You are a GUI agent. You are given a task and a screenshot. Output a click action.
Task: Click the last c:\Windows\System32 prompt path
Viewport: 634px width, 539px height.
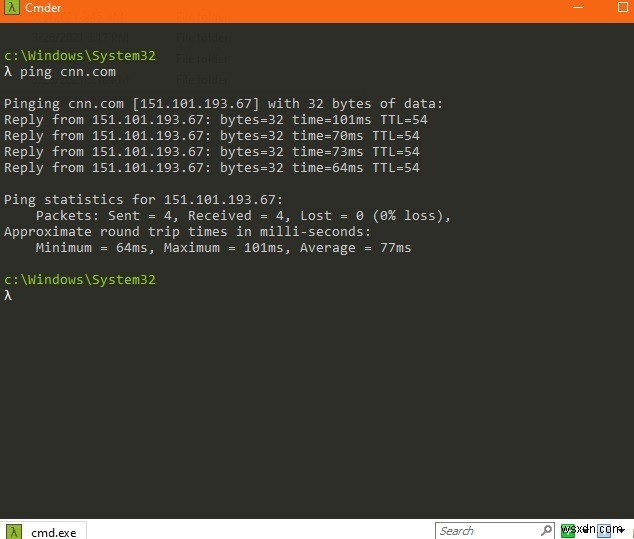pos(80,280)
